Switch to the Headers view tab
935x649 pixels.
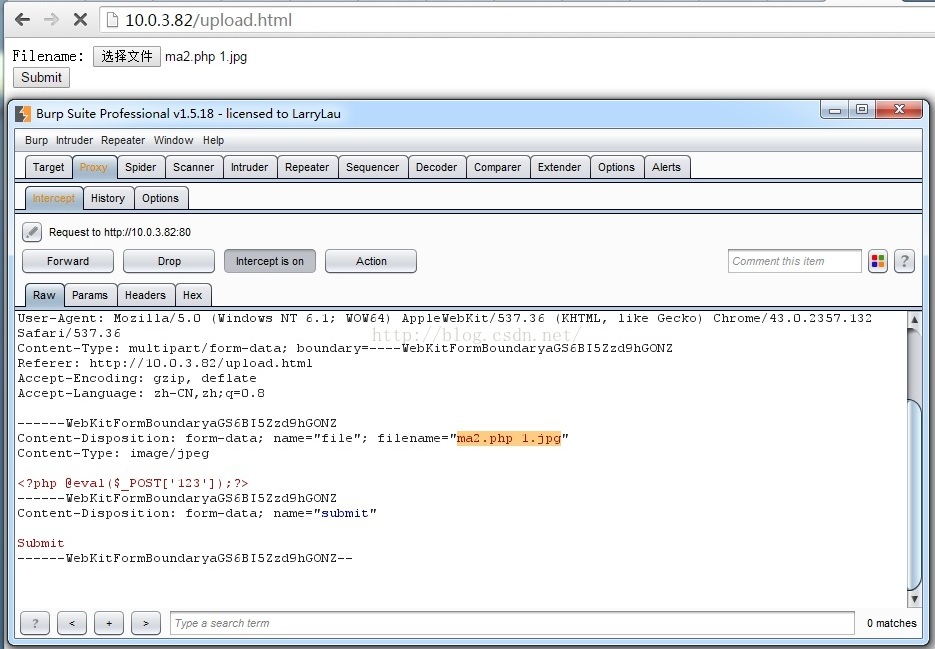(x=145, y=295)
